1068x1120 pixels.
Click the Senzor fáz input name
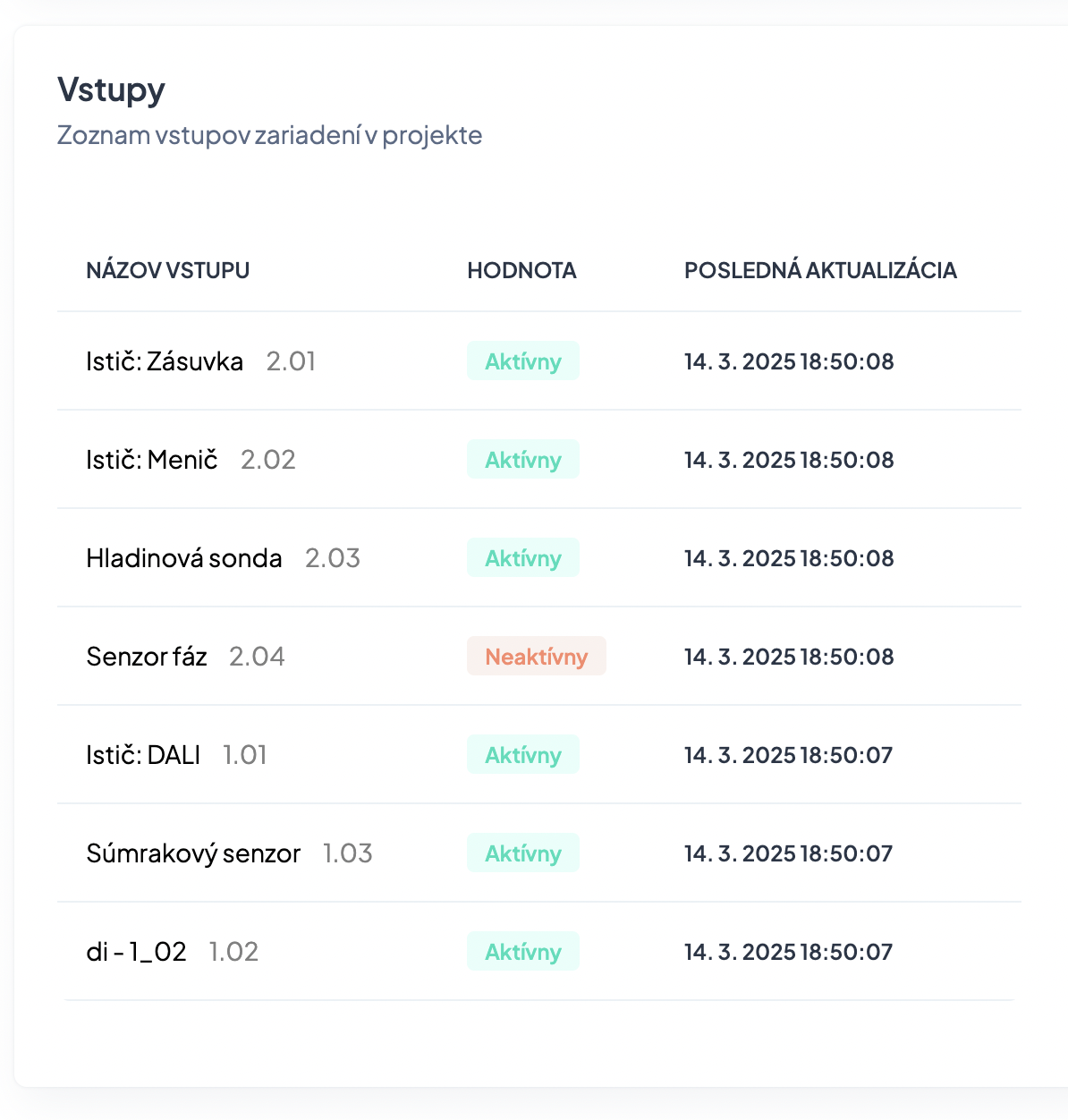pyautogui.click(x=147, y=657)
